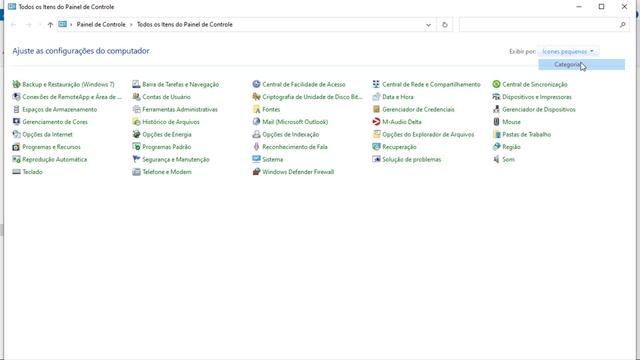Click Dispositivos e Impressoras link
The image size is (640, 360).
[537, 97]
